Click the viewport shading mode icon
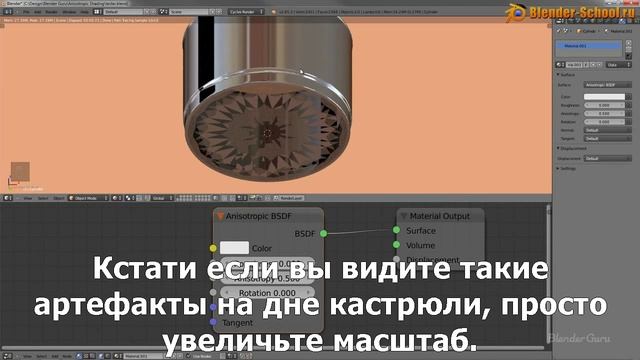This screenshot has width=640, height=360. pyautogui.click(x=117, y=198)
